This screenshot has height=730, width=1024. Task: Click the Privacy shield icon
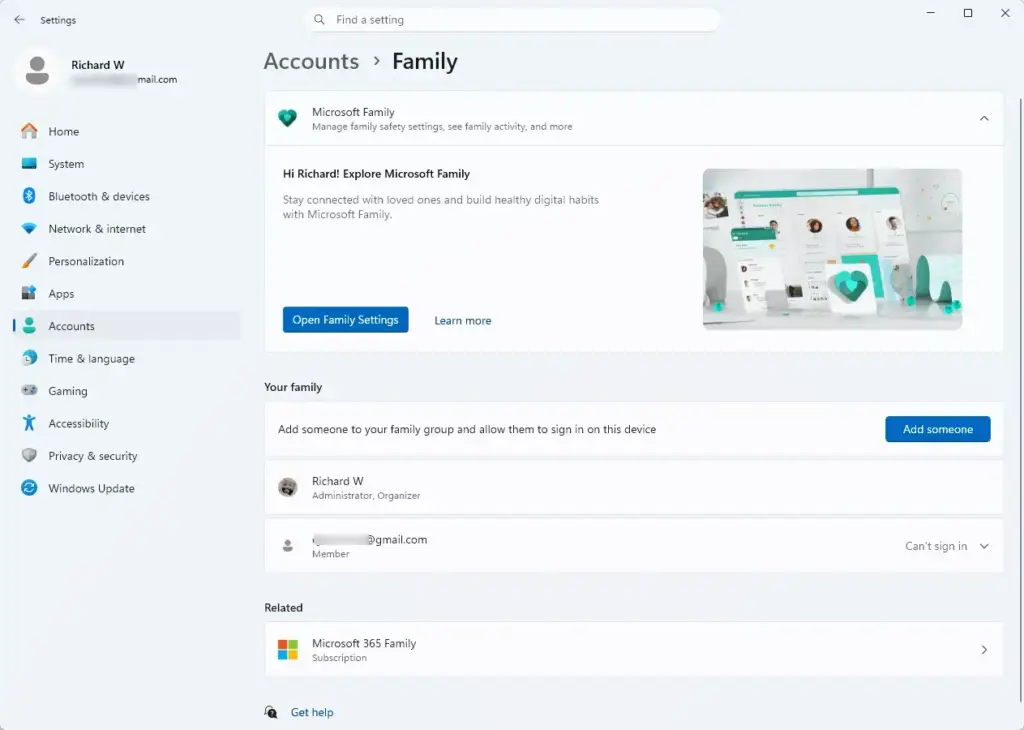29,456
